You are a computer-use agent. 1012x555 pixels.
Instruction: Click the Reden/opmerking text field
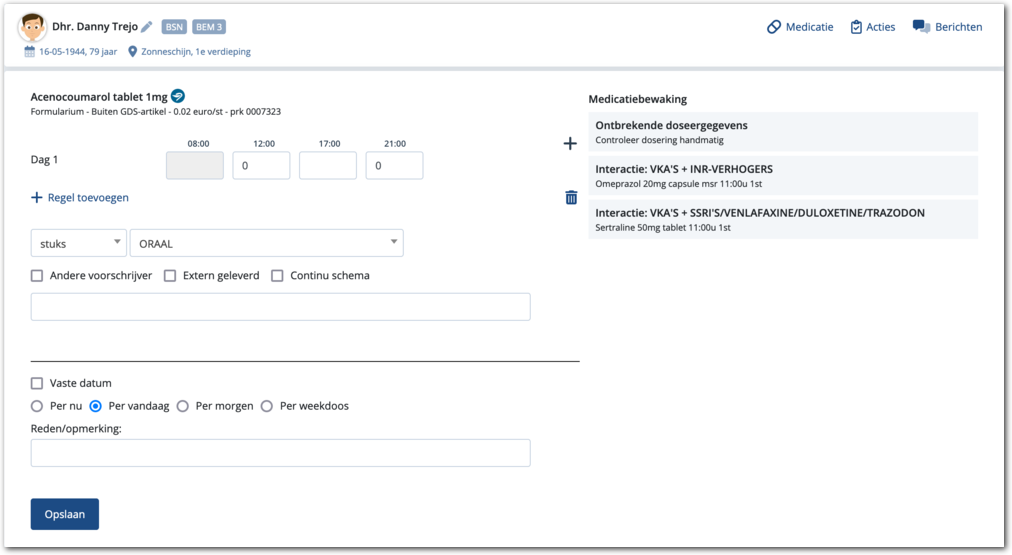click(280, 453)
